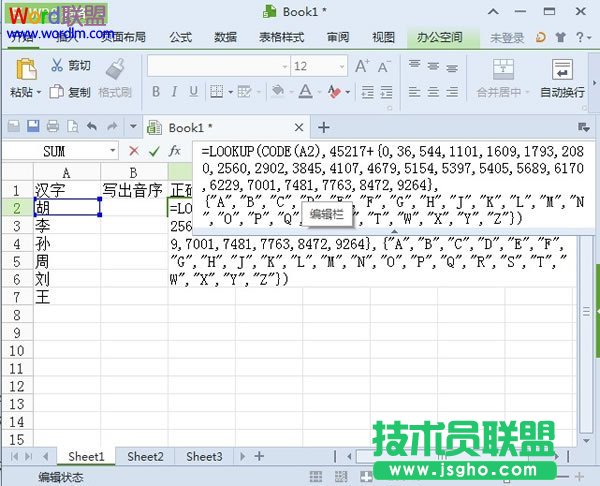The height and width of the screenshot is (486, 600).
Task: Click the Auto Wrap text icon
Action: pos(562,69)
